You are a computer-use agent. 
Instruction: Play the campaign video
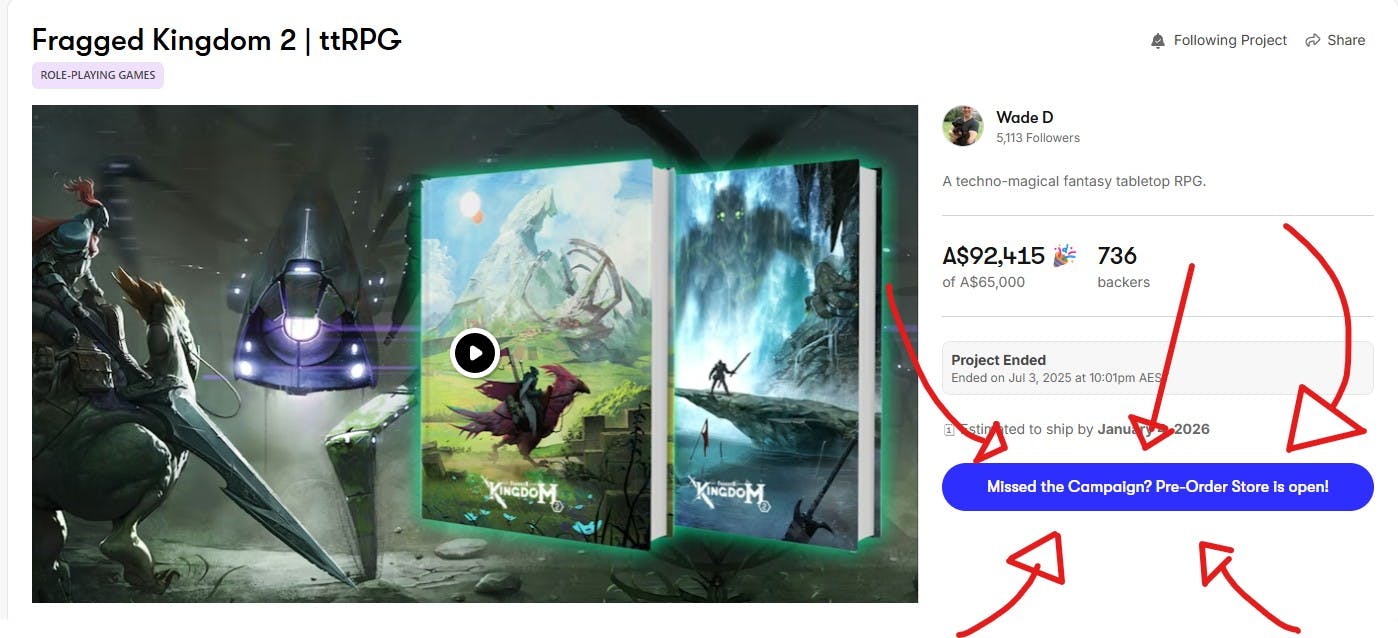(474, 353)
